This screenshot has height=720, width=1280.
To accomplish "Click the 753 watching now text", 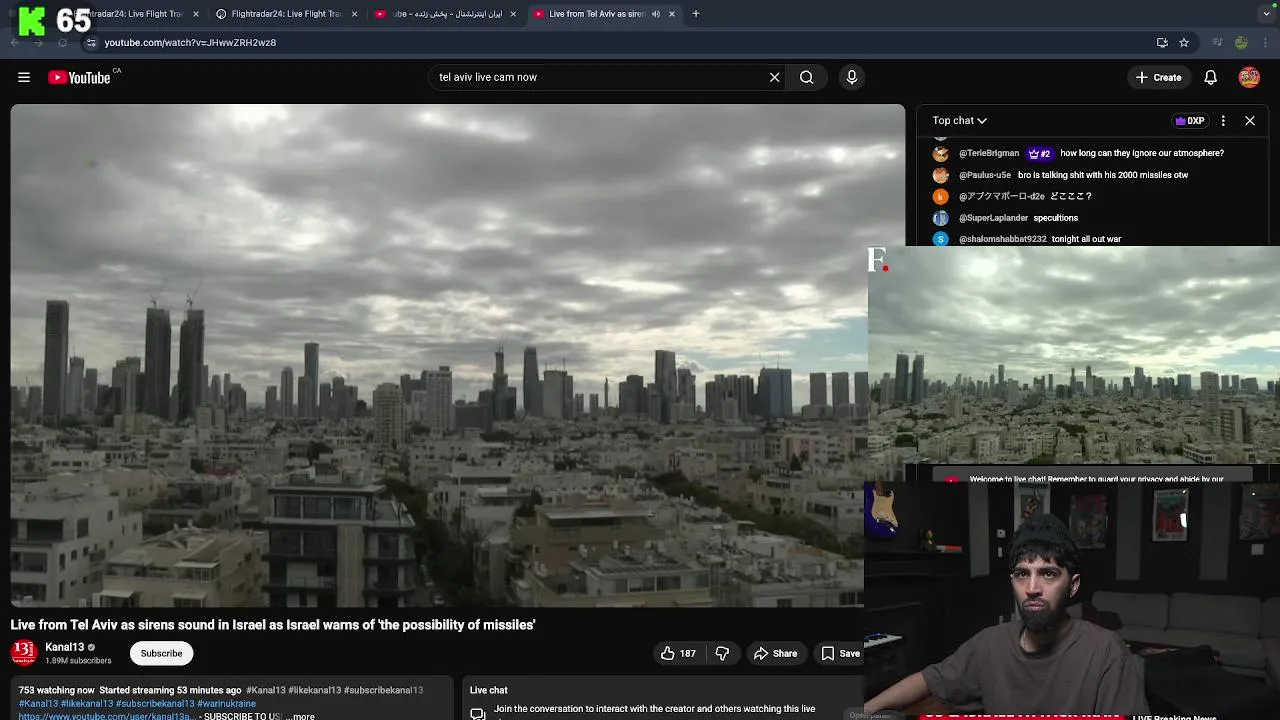I will click(x=57, y=690).
